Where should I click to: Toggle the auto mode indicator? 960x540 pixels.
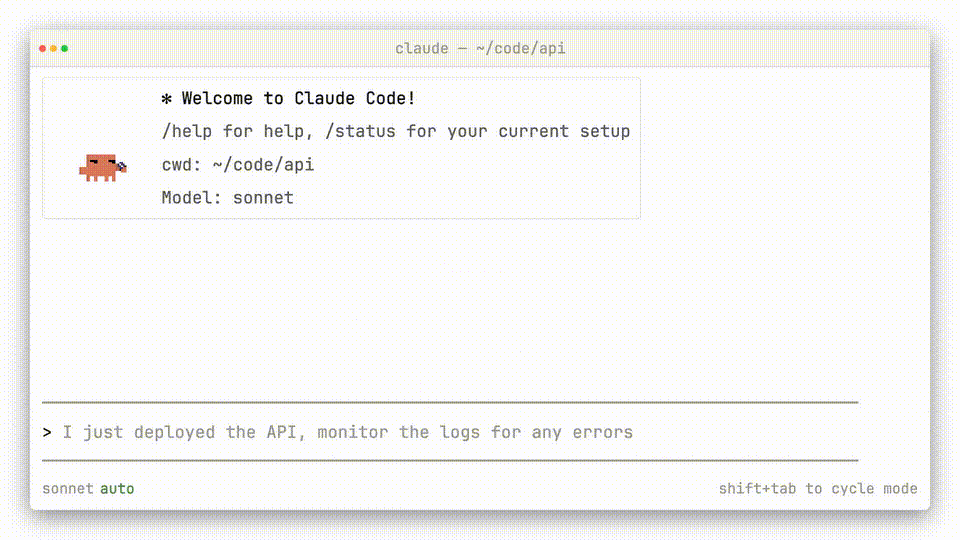click(x=117, y=489)
